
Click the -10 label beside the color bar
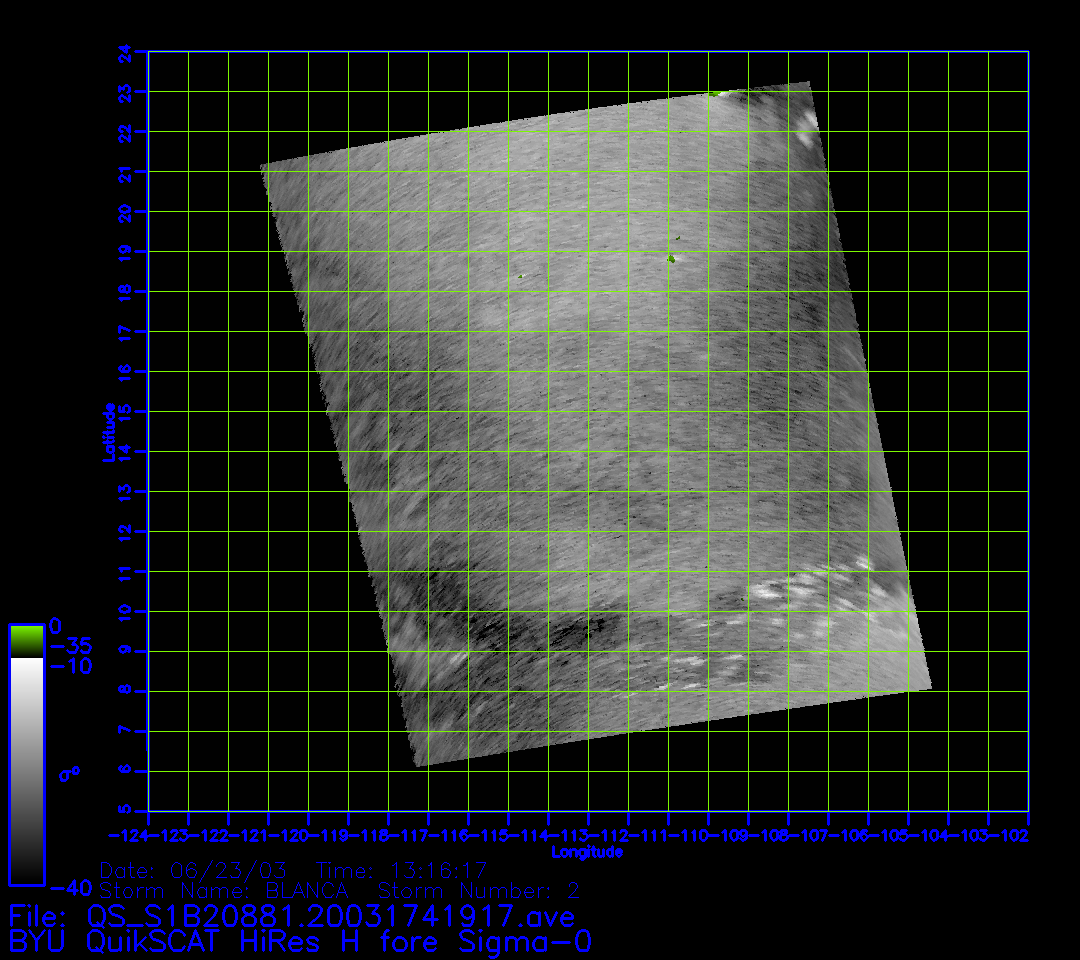70,666
